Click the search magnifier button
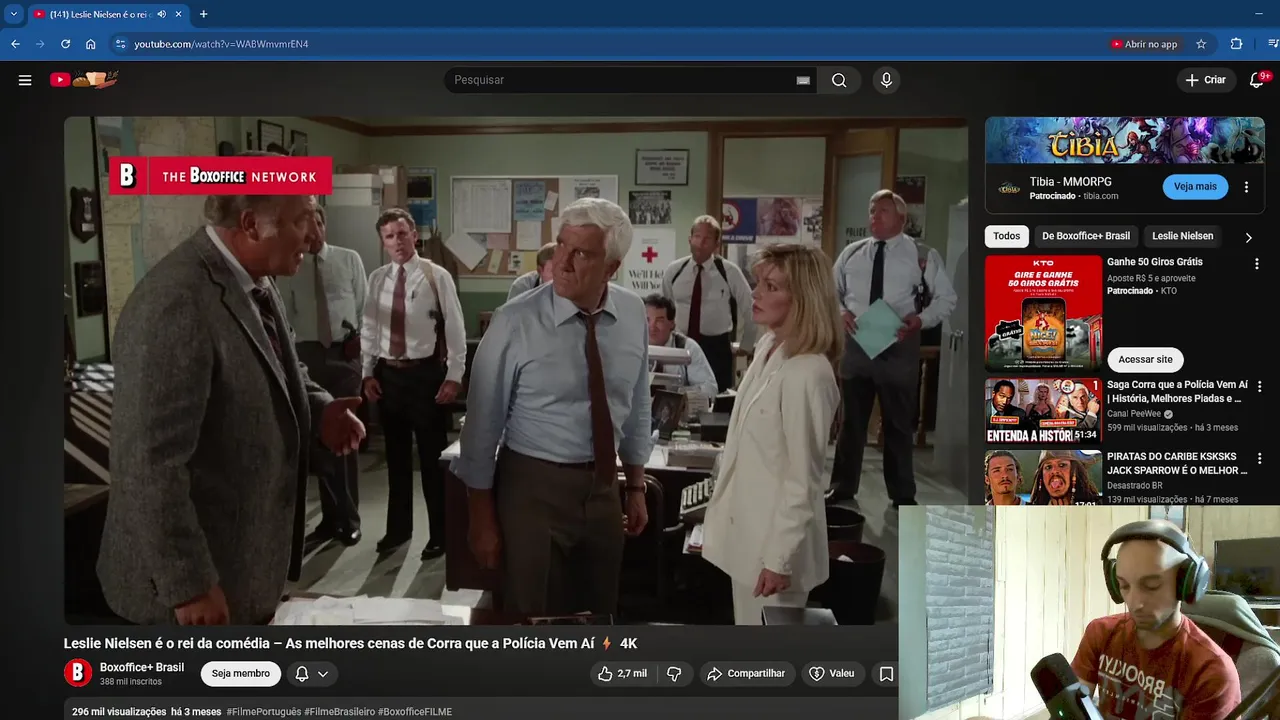 (839, 80)
